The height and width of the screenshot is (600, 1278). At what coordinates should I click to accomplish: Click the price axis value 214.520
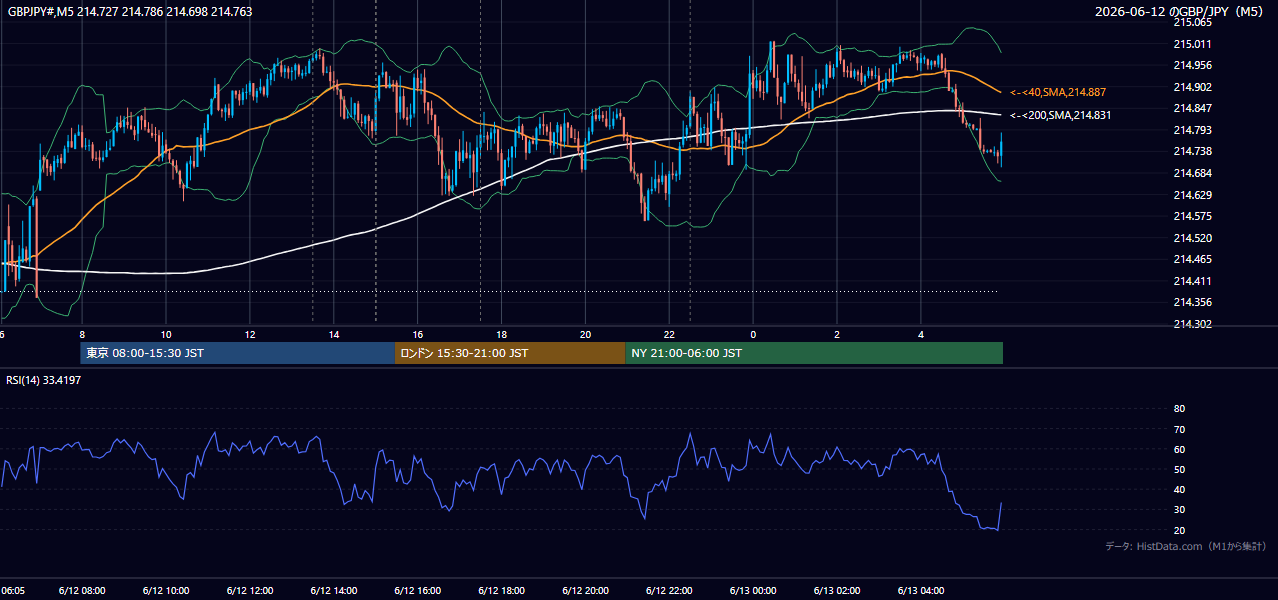click(x=1192, y=238)
